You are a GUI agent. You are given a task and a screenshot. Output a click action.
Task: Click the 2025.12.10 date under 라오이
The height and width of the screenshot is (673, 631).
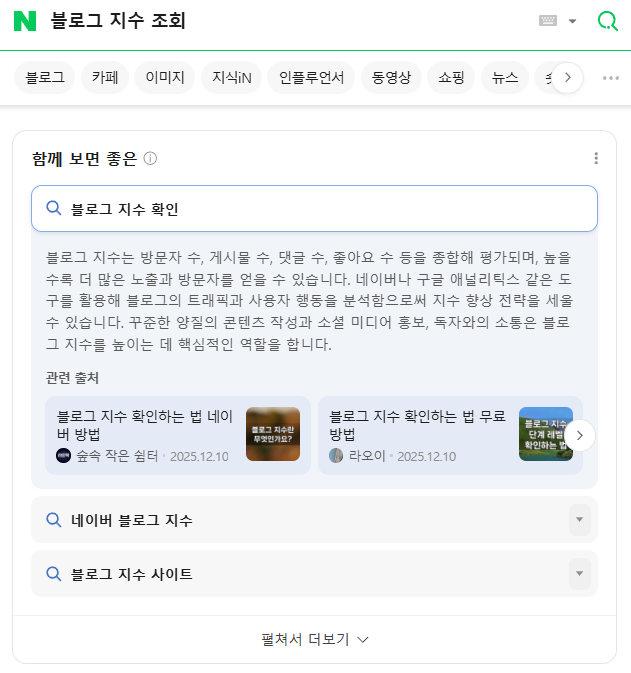pos(427,456)
